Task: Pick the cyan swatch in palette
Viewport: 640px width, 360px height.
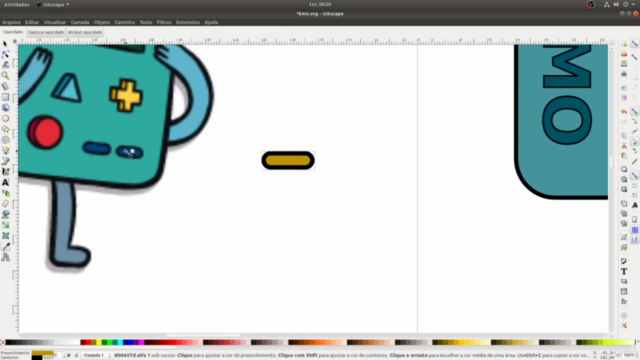Action: point(120,342)
